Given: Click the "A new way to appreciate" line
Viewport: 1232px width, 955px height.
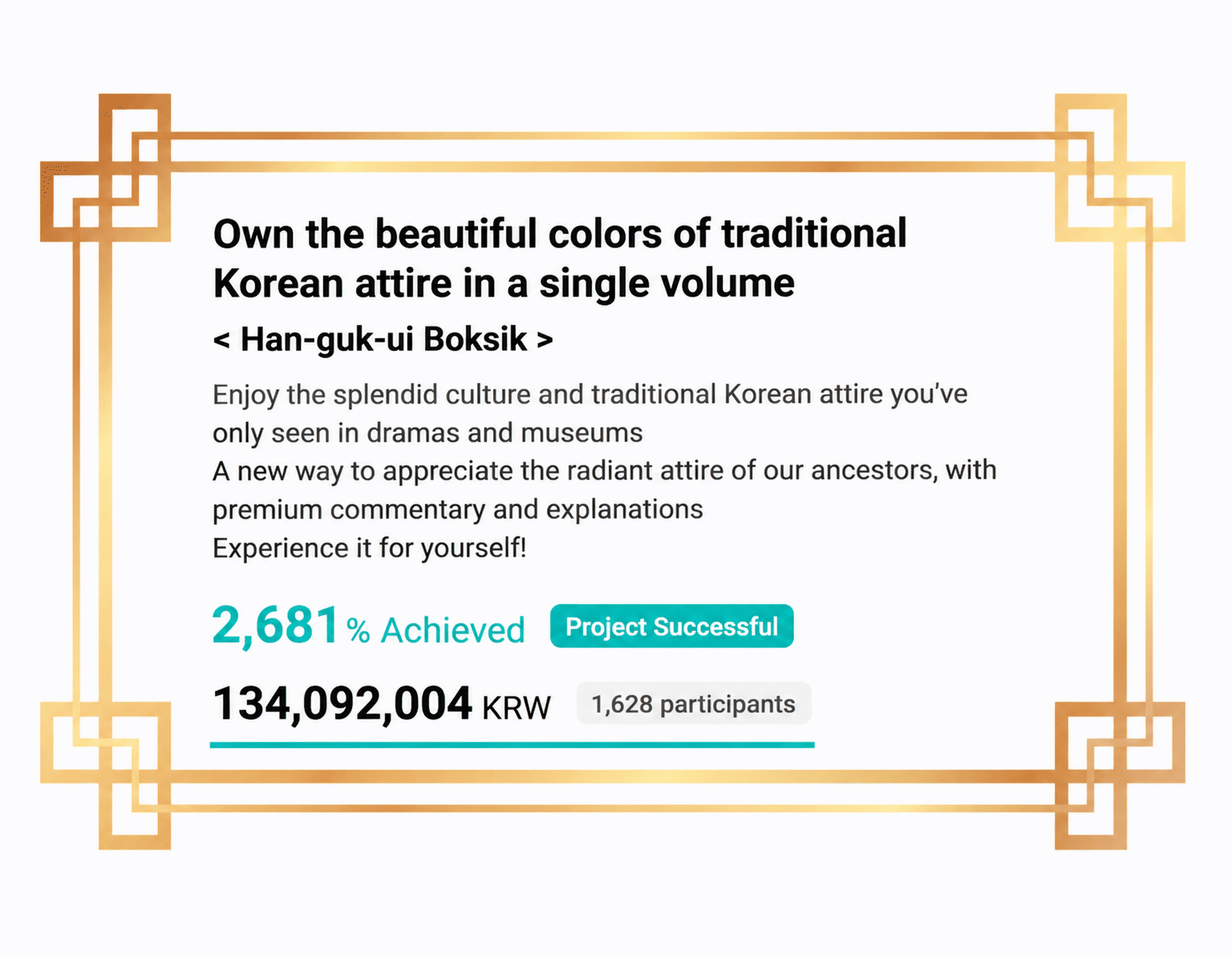Looking at the screenshot, I should [x=604, y=471].
